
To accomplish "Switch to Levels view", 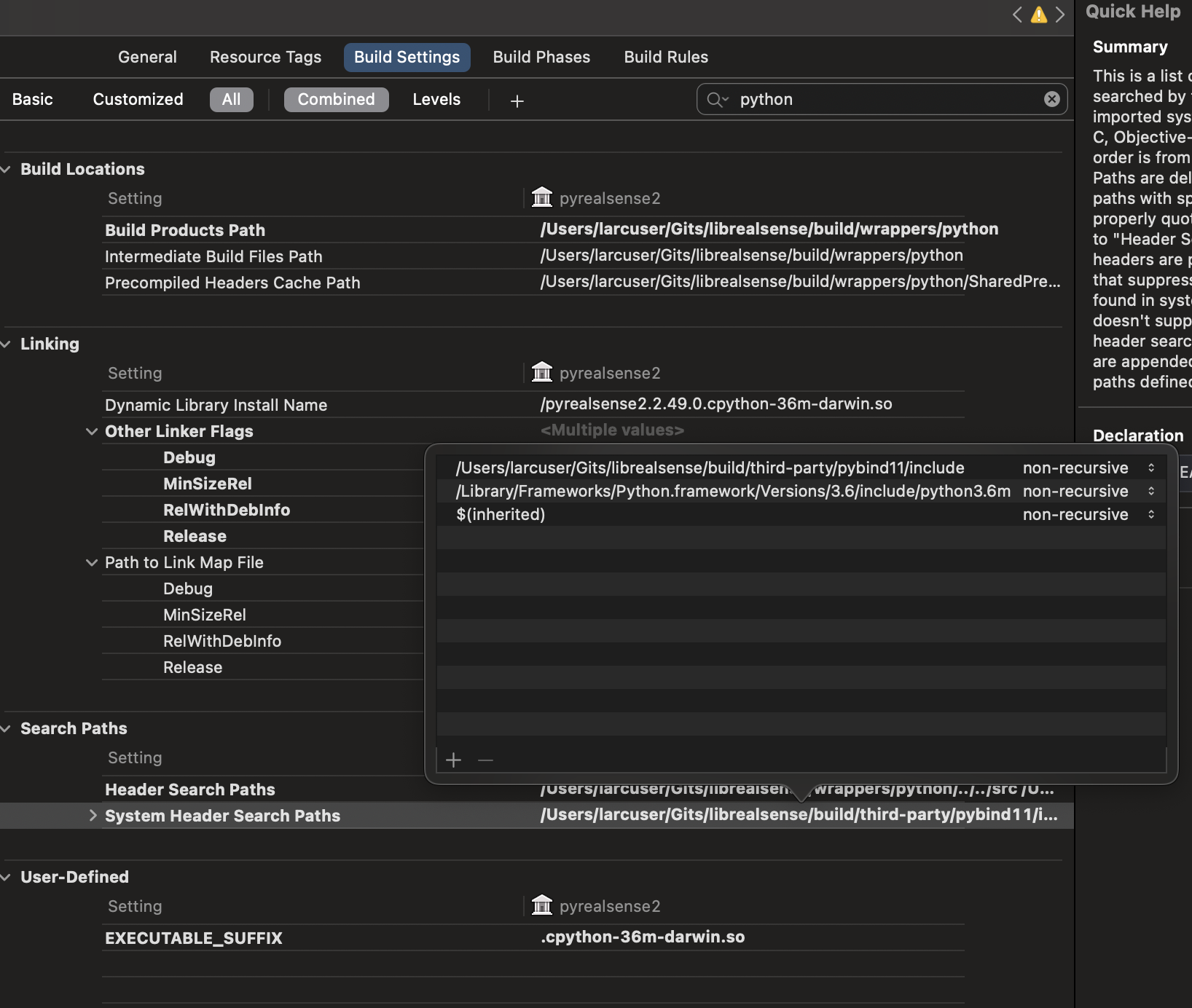I will (x=436, y=100).
